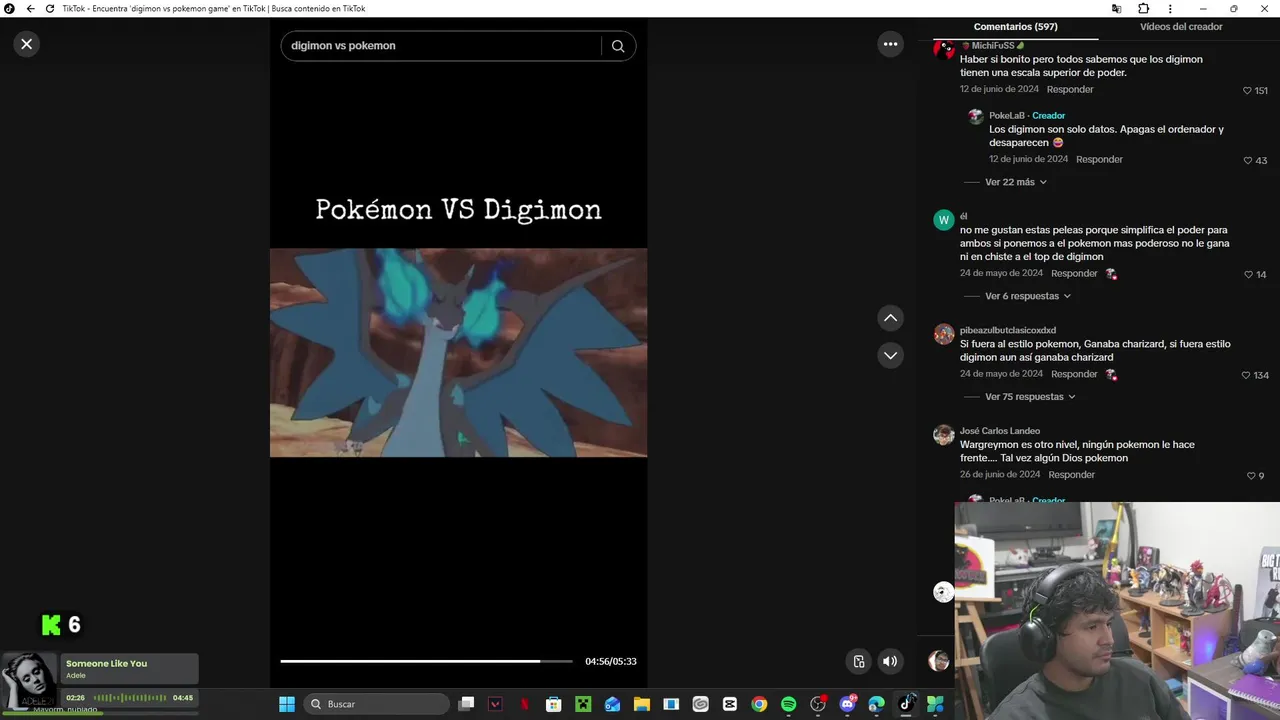Click the 'Someone Like You' song title widget

(x=106, y=663)
